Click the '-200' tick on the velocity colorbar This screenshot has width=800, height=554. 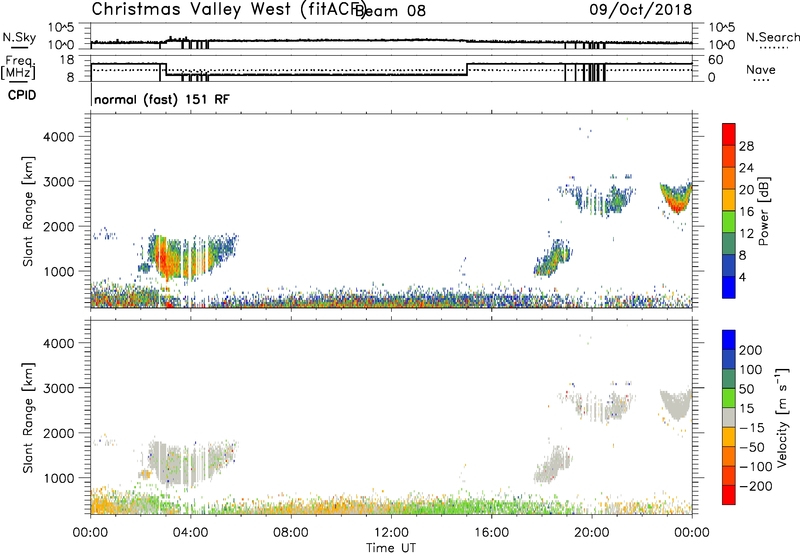click(x=755, y=486)
